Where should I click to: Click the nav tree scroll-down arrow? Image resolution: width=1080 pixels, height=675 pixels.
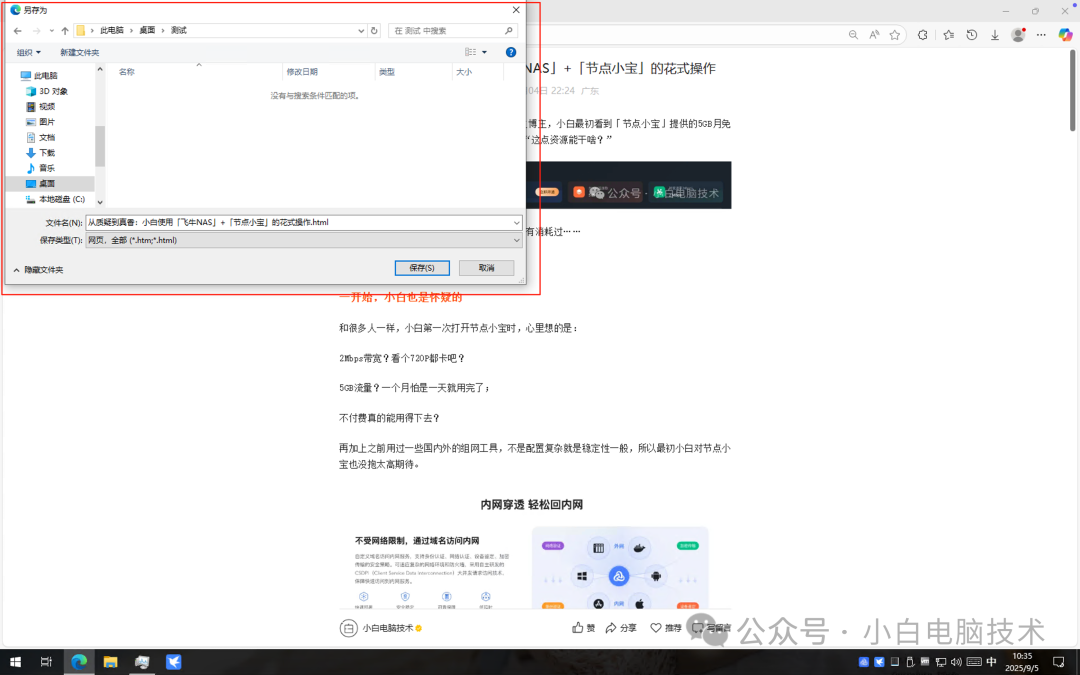100,202
